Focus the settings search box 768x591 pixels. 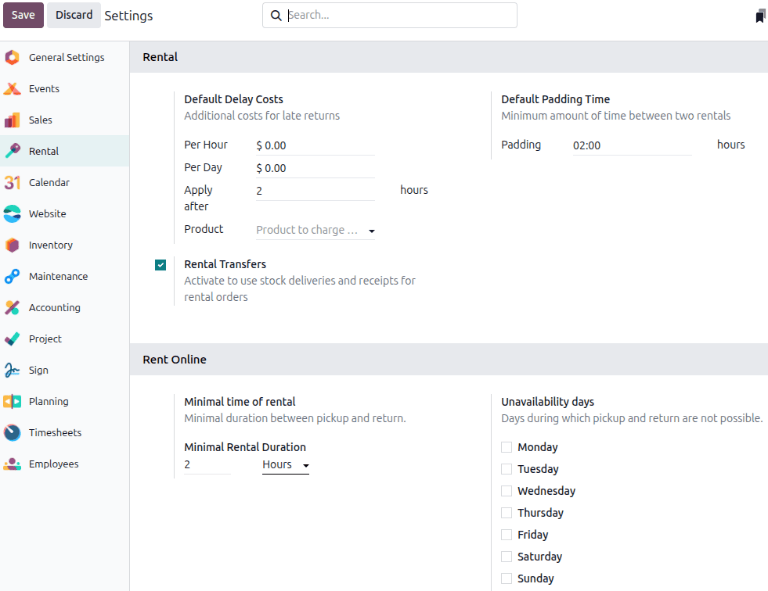click(400, 15)
